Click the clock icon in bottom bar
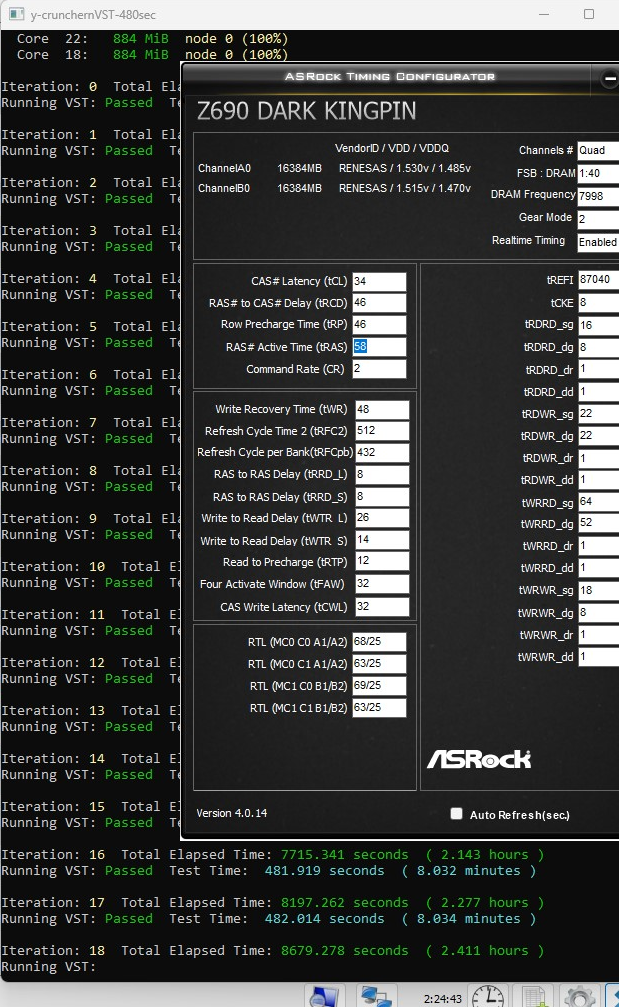Image resolution: width=619 pixels, height=1007 pixels. pos(488,996)
